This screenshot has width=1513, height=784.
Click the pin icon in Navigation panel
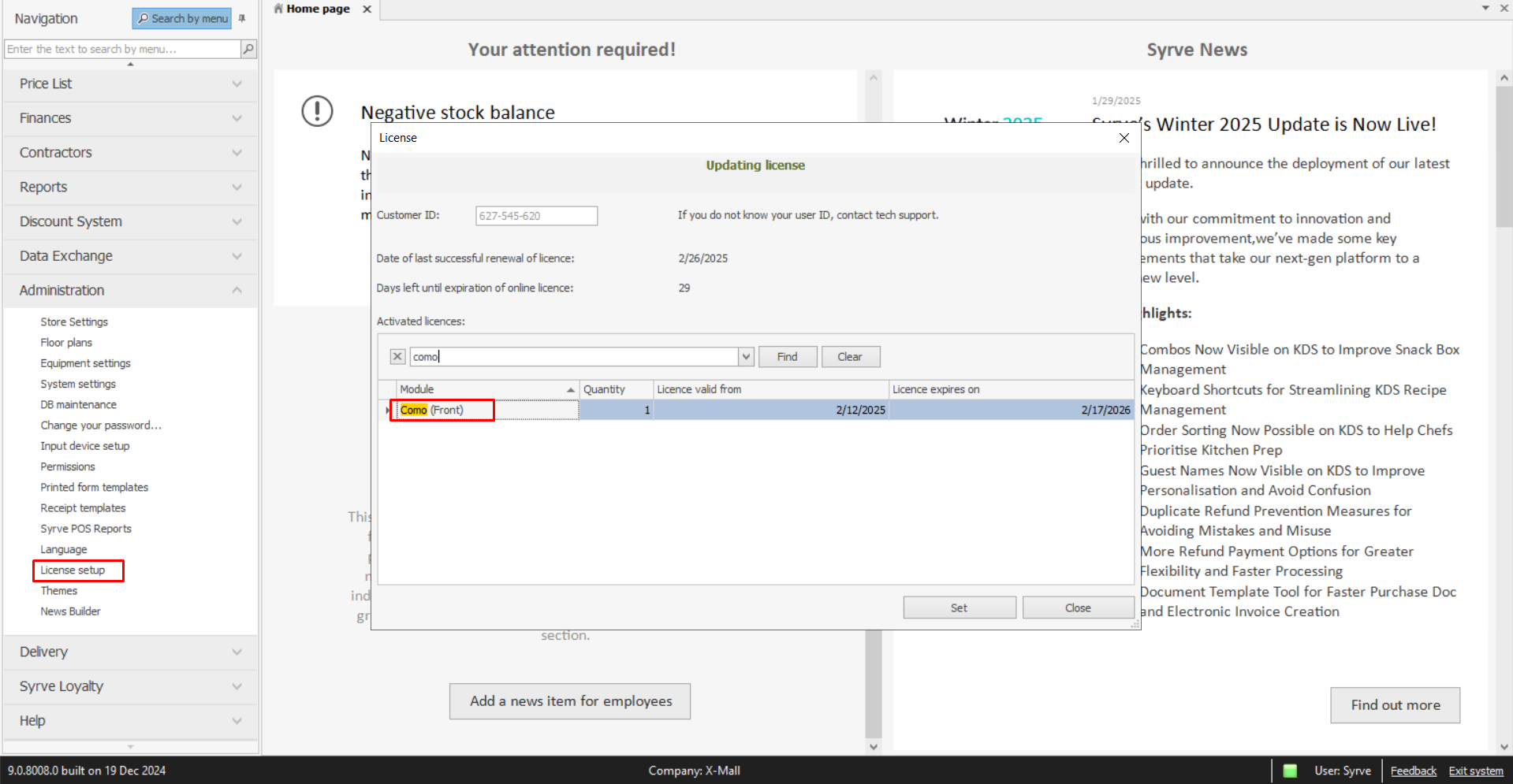click(x=242, y=18)
